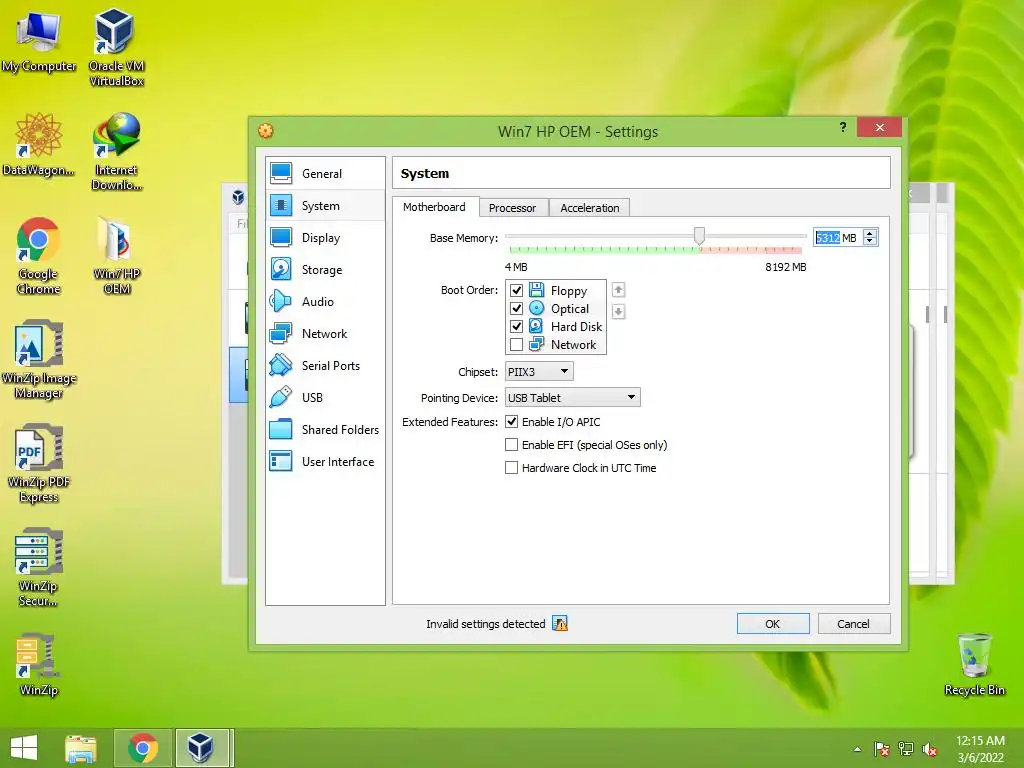Click the invalid settings warning icon
The image size is (1024, 768).
point(560,624)
